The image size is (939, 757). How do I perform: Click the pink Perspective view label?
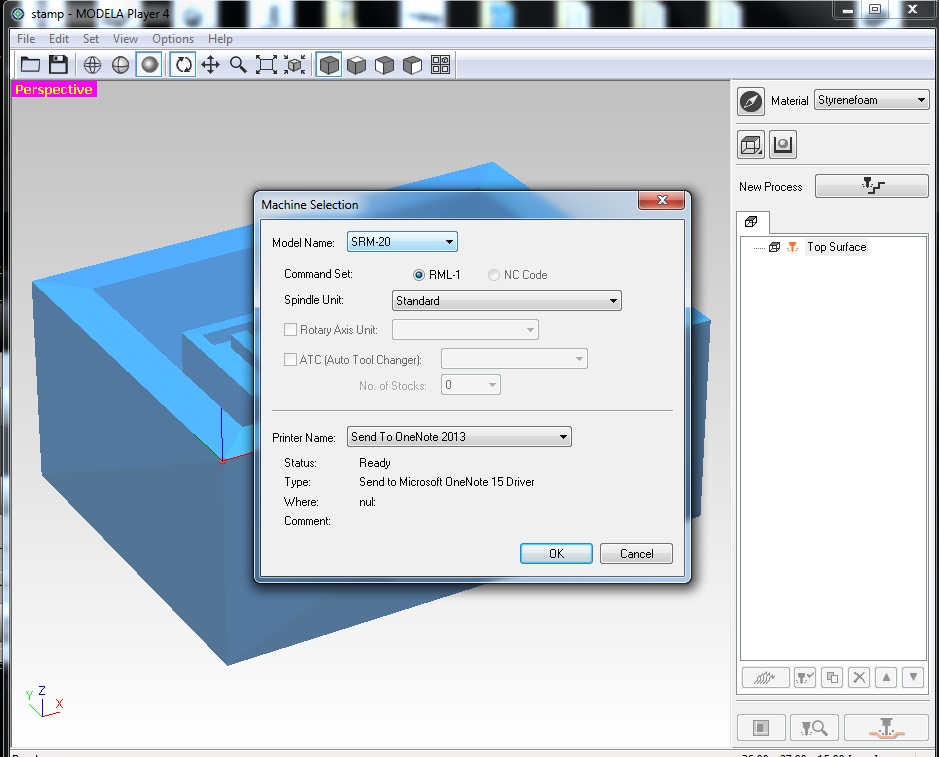54,90
